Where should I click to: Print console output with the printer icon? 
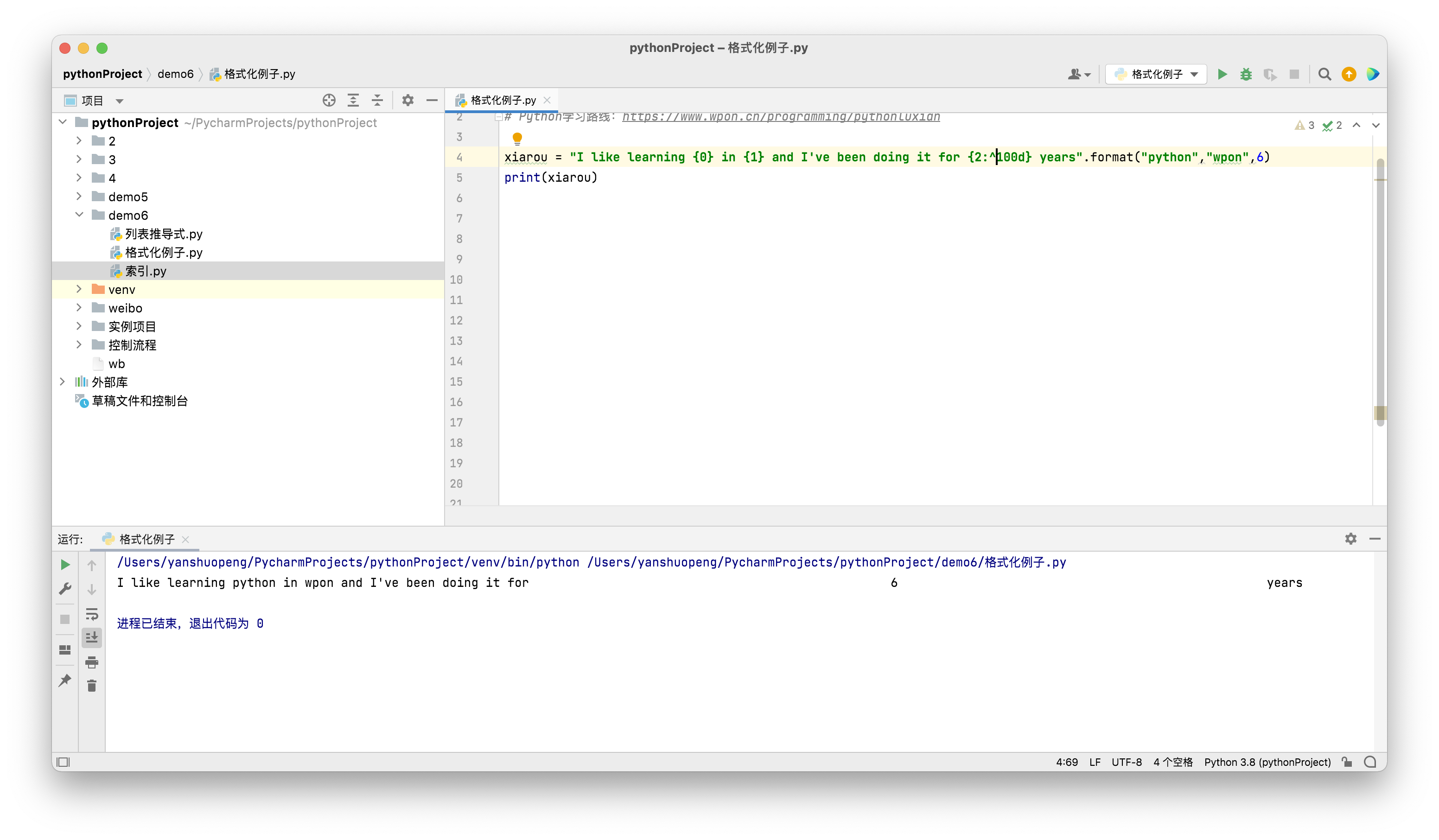point(92,662)
